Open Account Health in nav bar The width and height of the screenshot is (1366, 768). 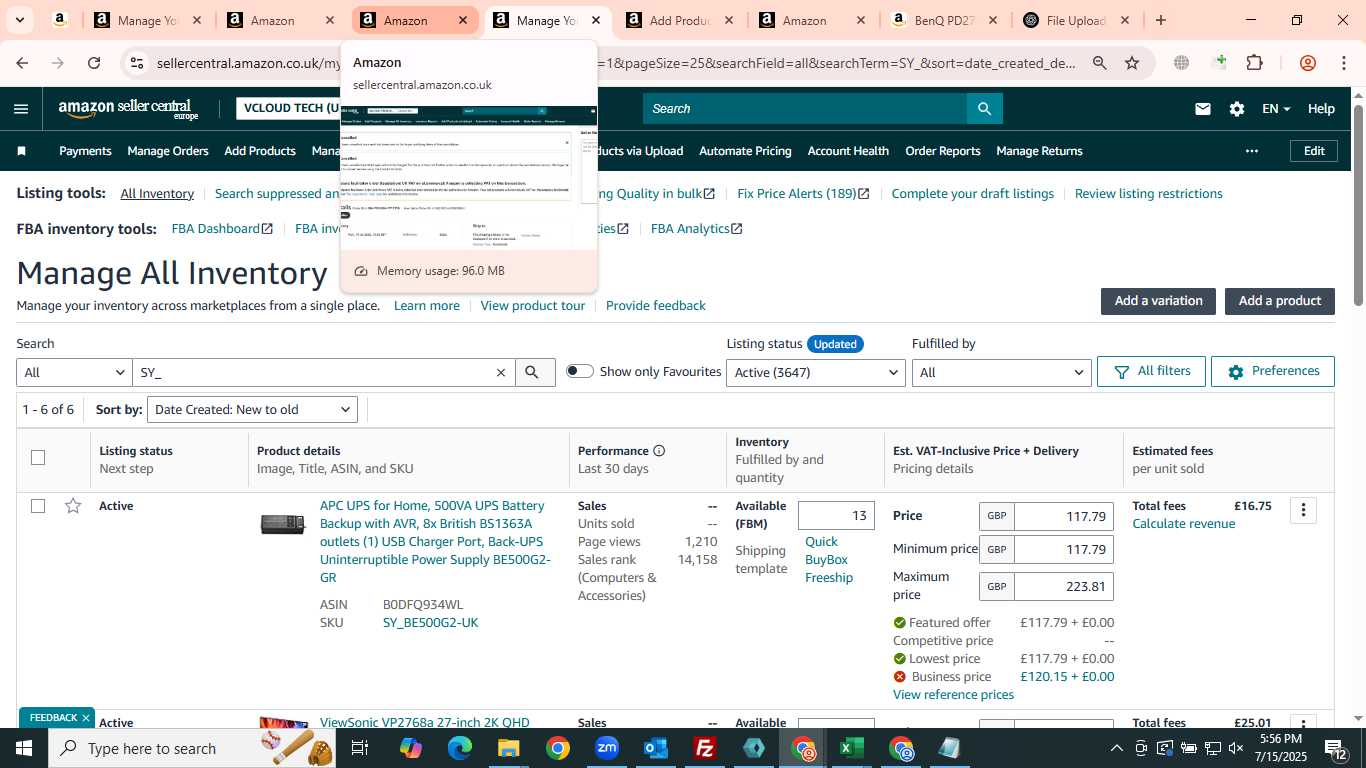coord(848,151)
